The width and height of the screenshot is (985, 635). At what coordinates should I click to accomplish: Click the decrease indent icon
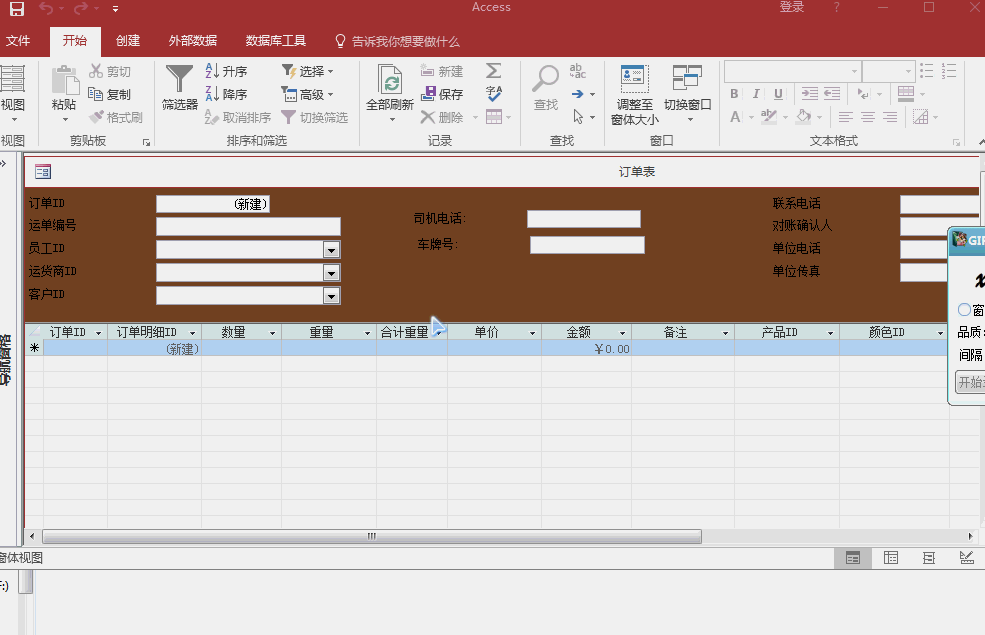pos(832,94)
